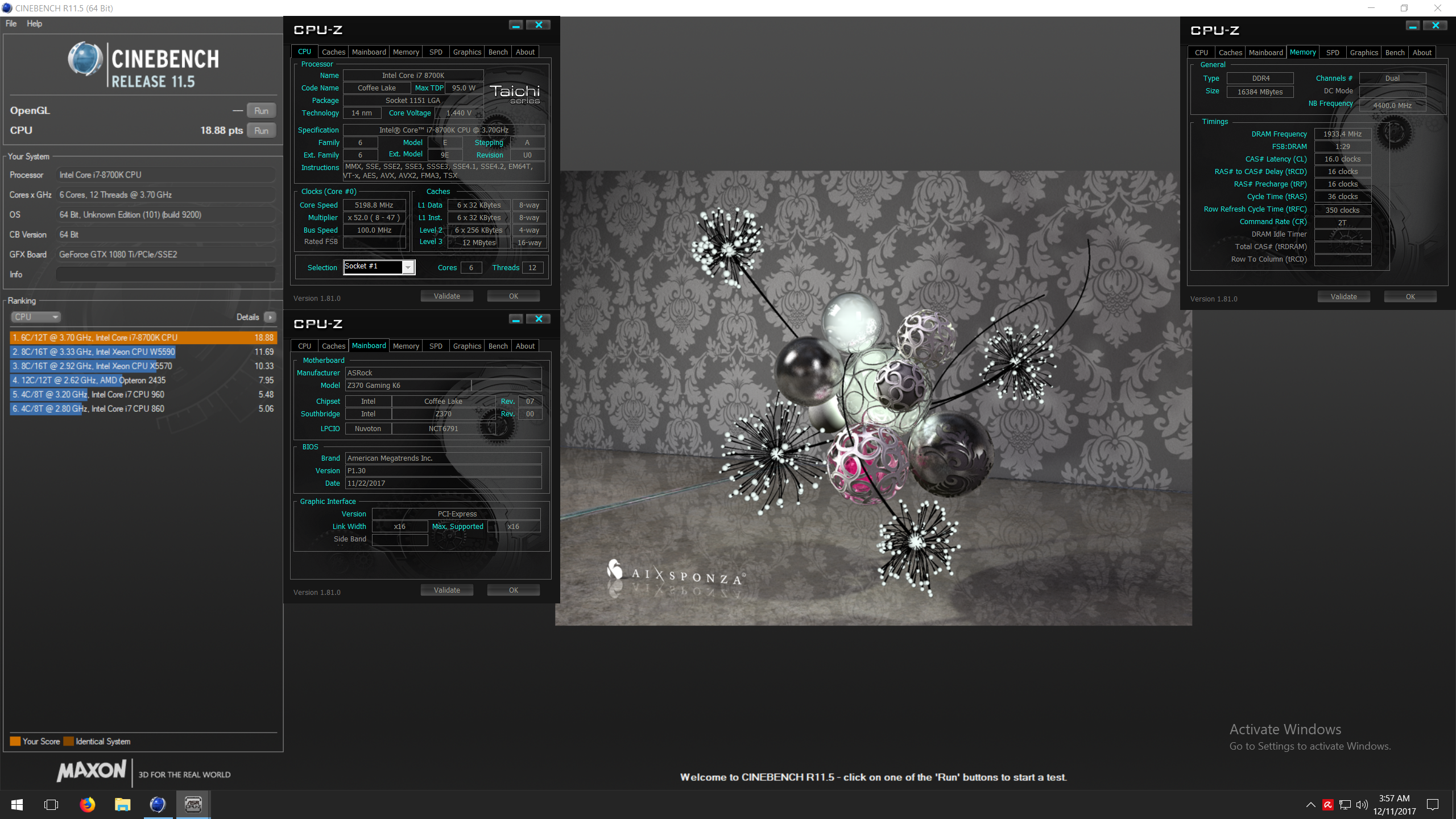Open Task View on the taskbar

coord(51,805)
